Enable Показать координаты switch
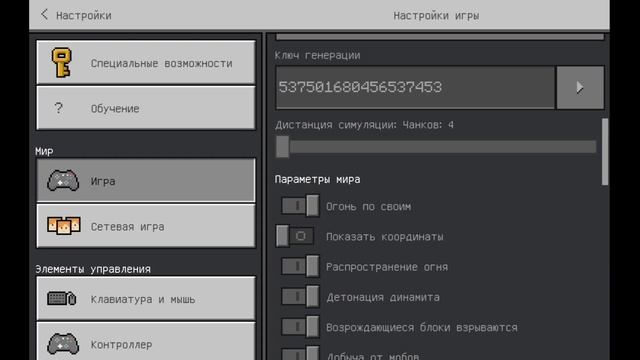The height and width of the screenshot is (360, 640). click(x=295, y=236)
